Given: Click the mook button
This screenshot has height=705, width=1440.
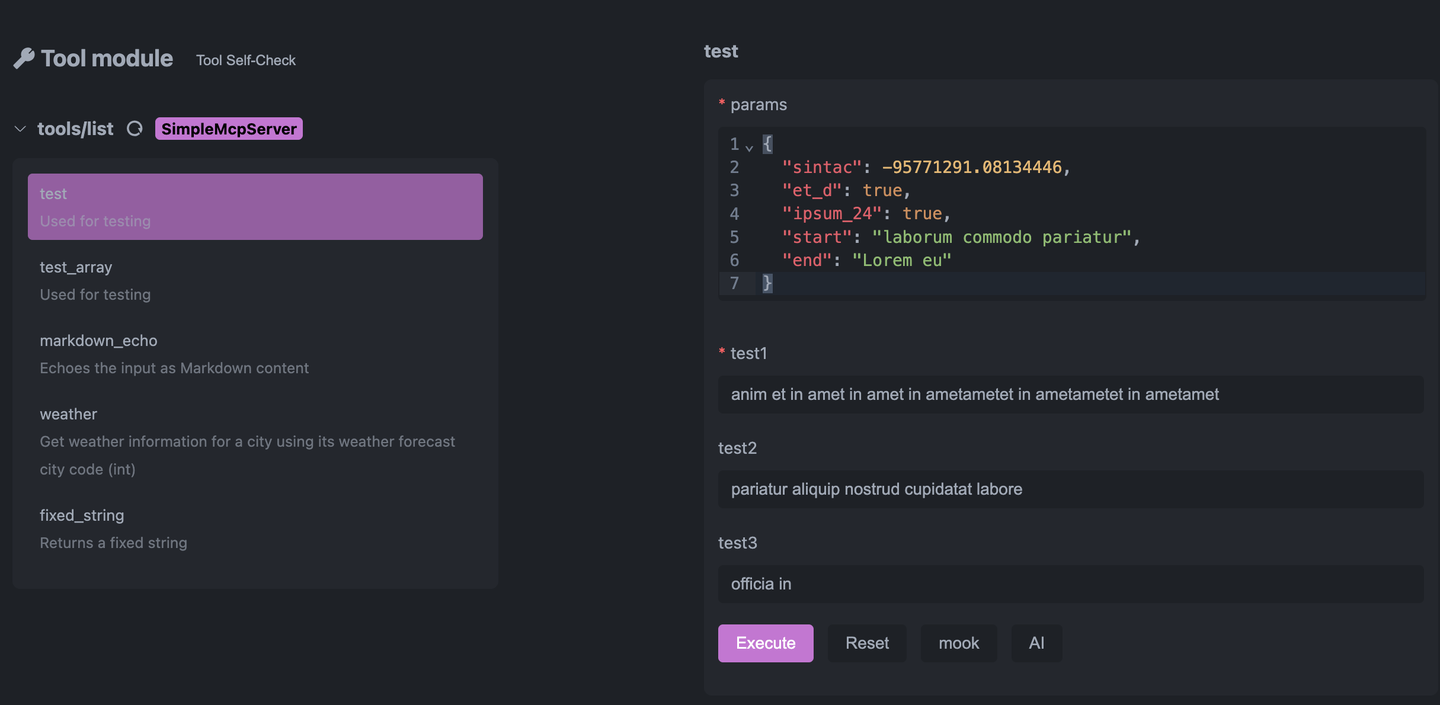Looking at the screenshot, I should click(x=959, y=643).
